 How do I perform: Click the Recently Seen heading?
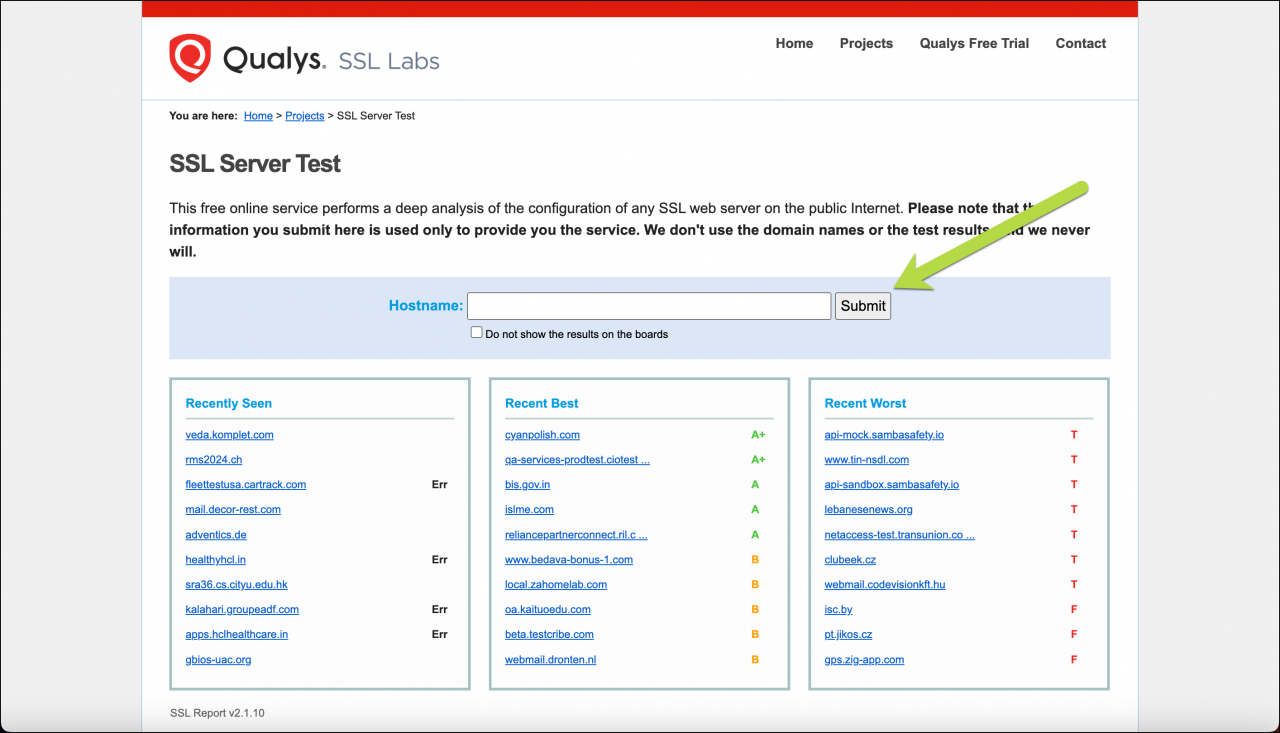point(228,404)
